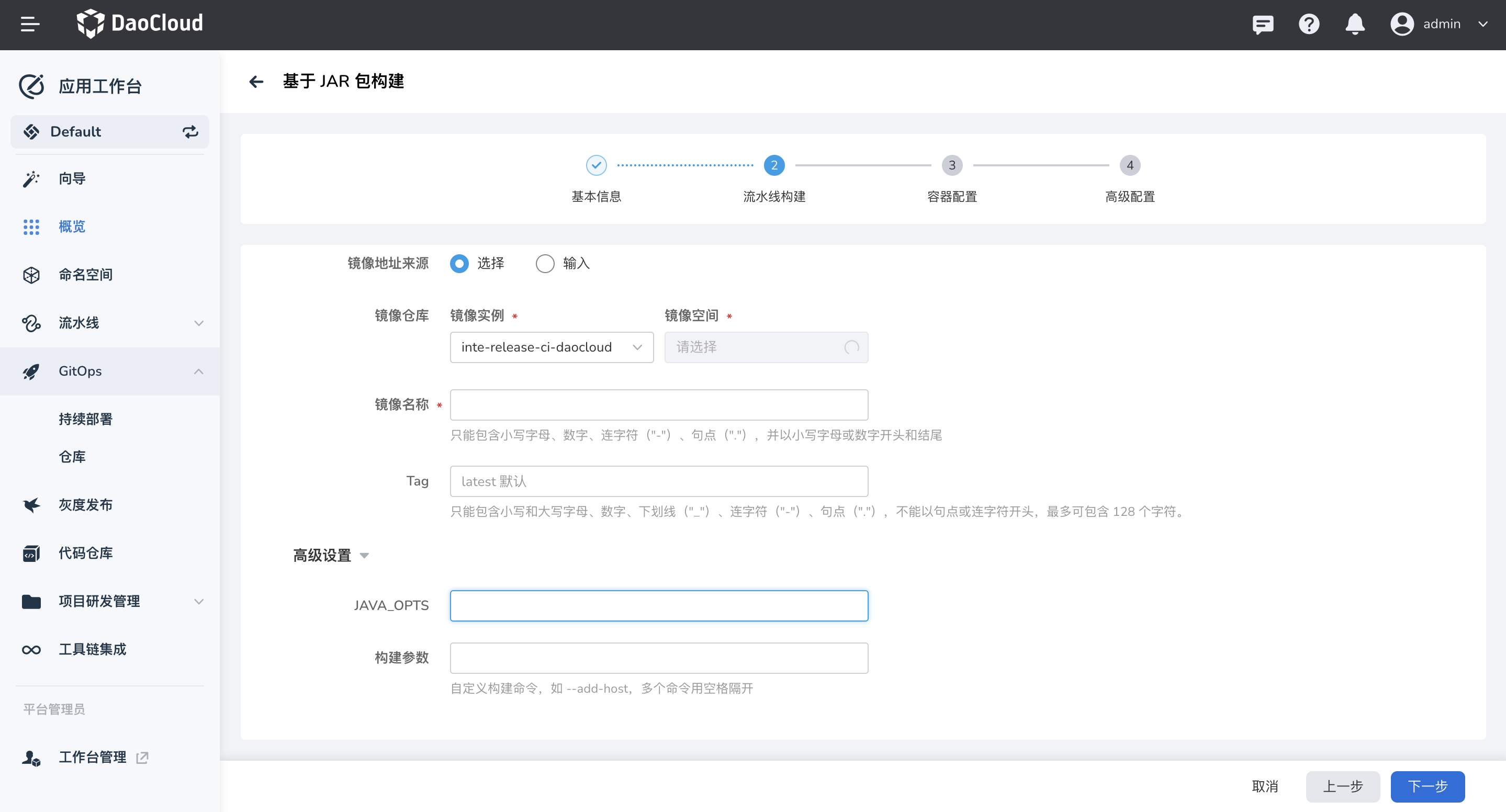
Task: Toggle the hamburger menu in the top left
Action: point(30,24)
